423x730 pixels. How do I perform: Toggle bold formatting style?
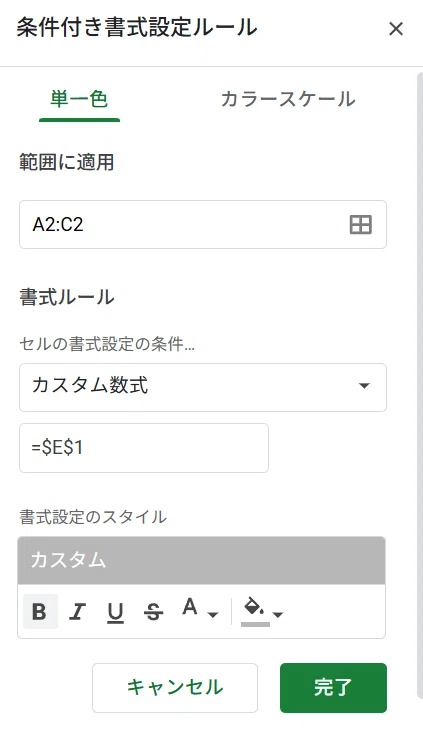(x=40, y=611)
